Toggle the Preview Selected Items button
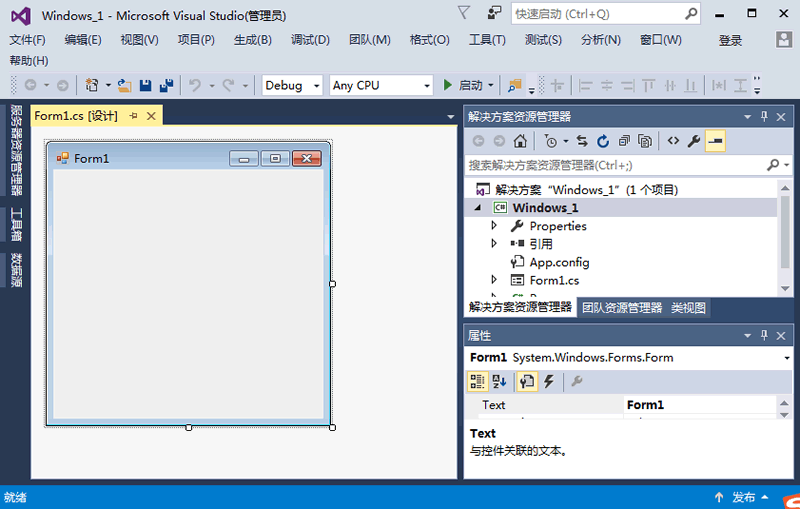The width and height of the screenshot is (800, 509). click(715, 141)
